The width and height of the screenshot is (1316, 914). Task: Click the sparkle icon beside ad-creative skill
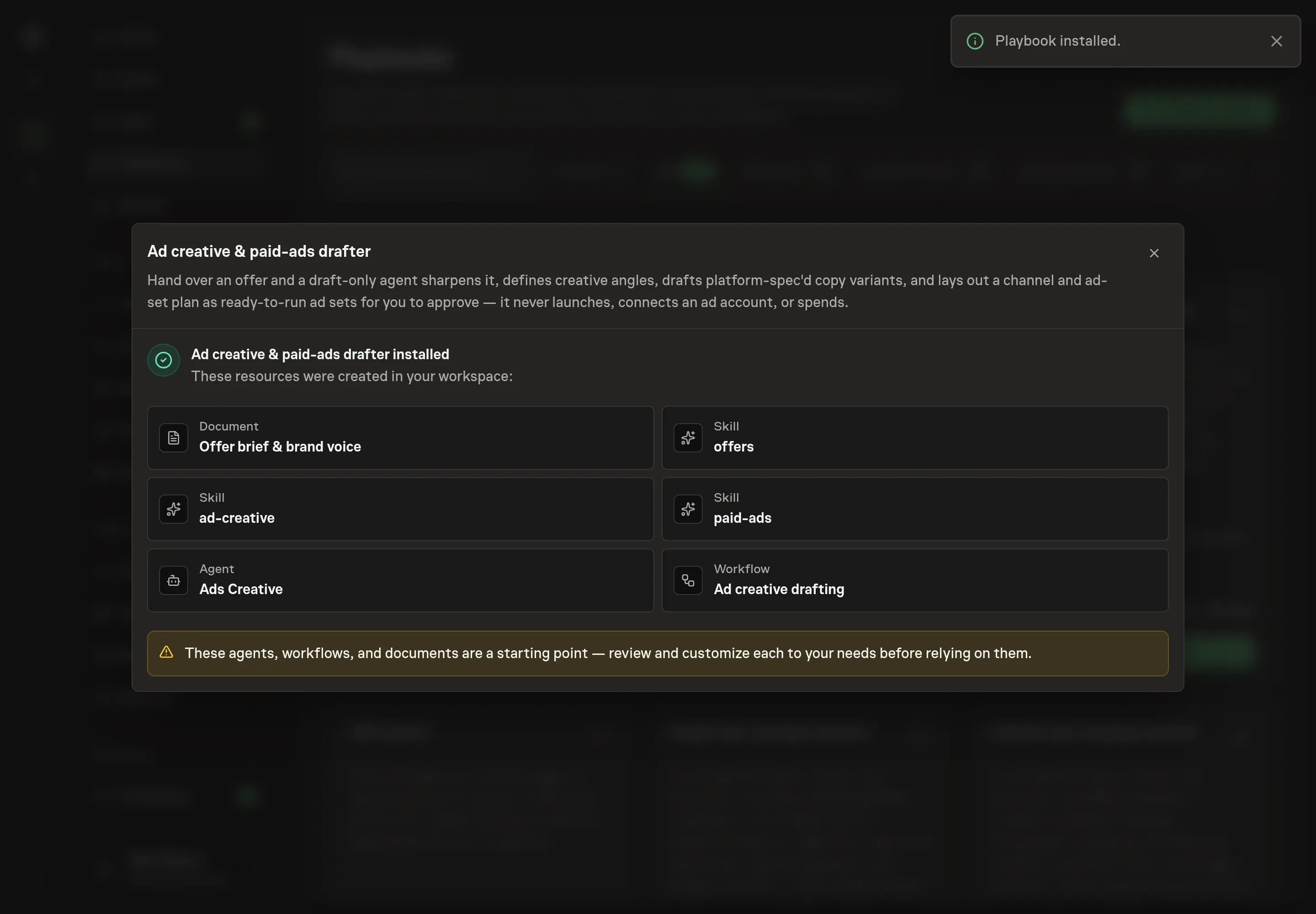[x=174, y=509]
